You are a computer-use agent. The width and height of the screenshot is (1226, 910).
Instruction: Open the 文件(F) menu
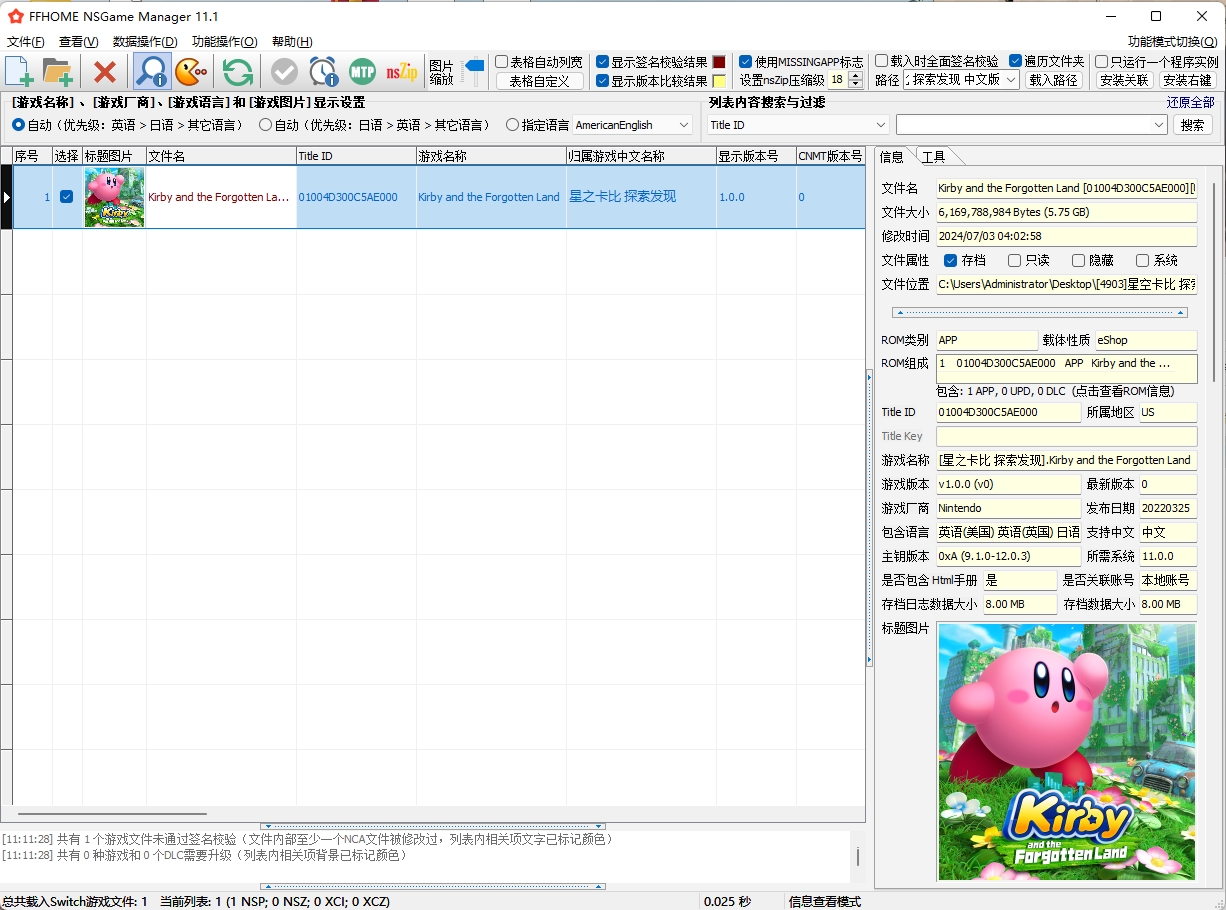point(26,42)
